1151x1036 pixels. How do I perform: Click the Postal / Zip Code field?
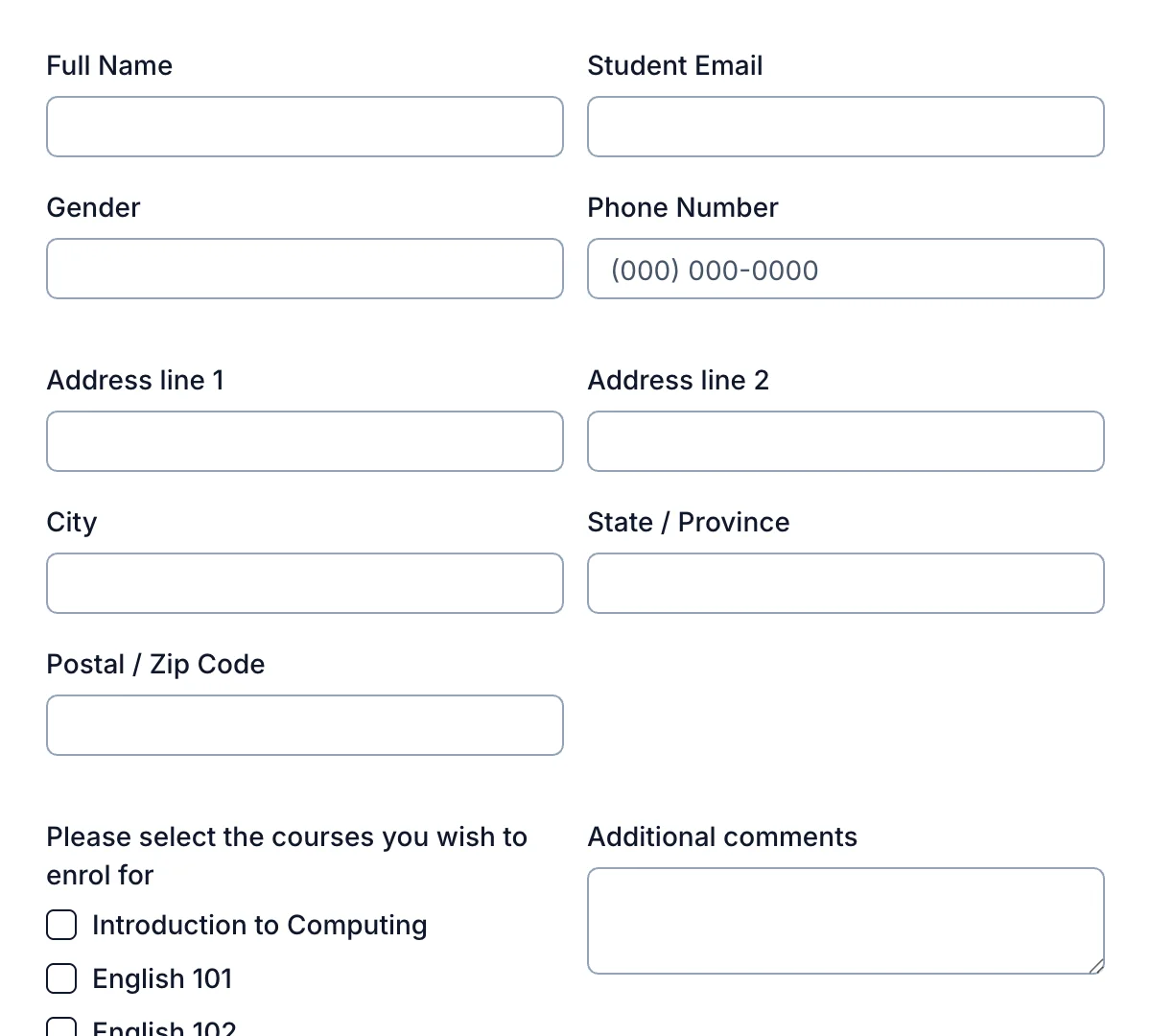(304, 724)
